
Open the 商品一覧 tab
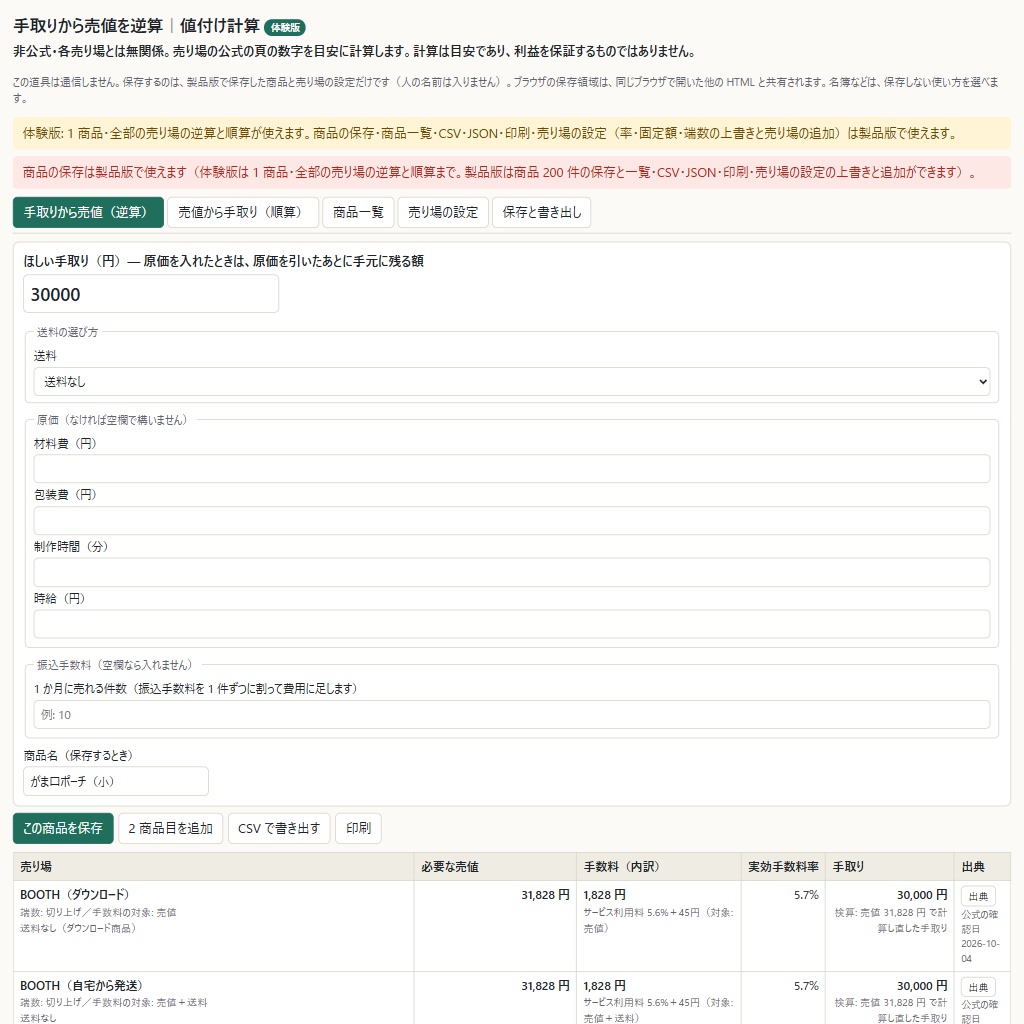358,212
